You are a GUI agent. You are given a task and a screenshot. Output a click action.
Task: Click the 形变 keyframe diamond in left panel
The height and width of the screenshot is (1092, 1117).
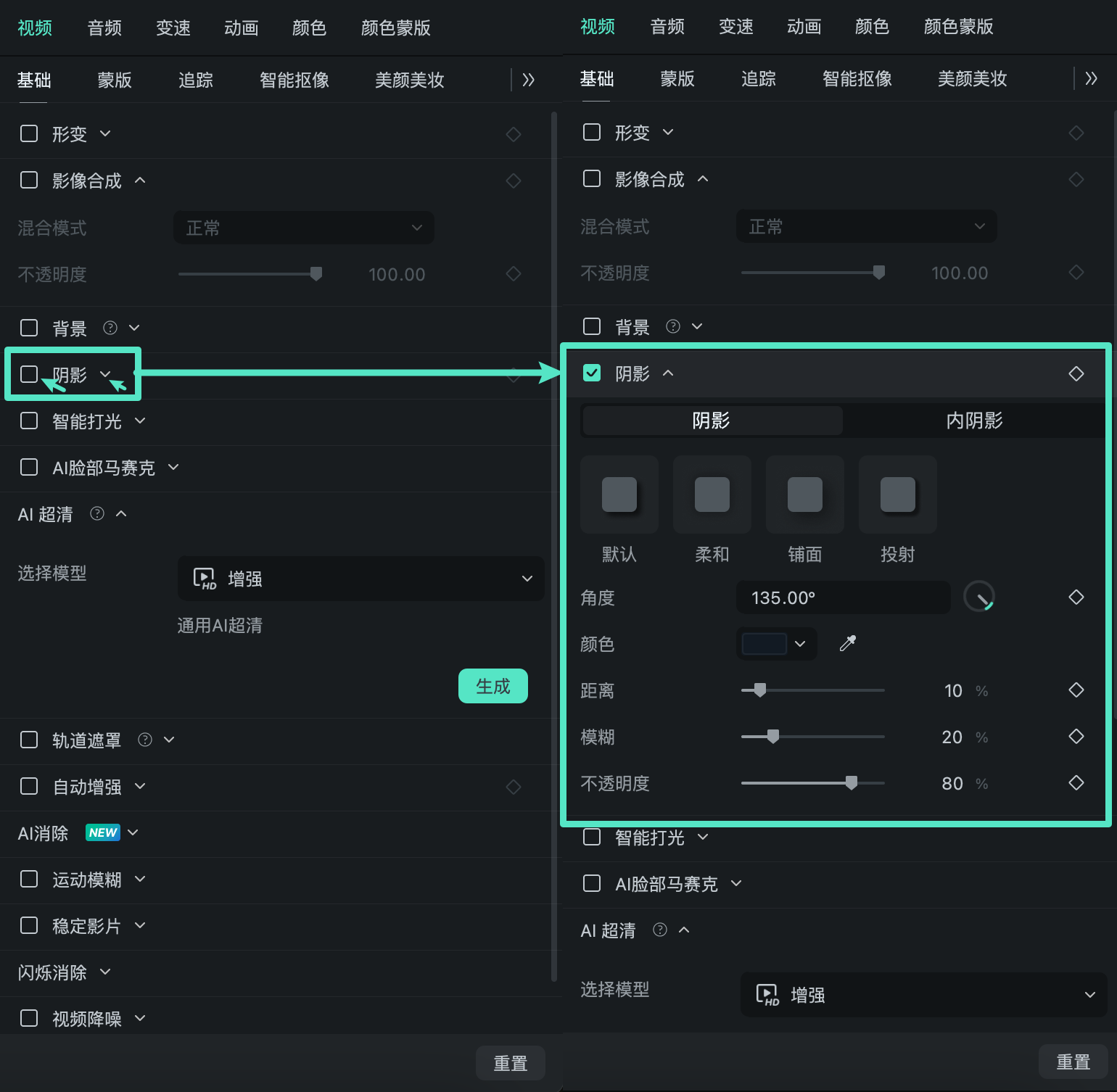[x=514, y=134]
